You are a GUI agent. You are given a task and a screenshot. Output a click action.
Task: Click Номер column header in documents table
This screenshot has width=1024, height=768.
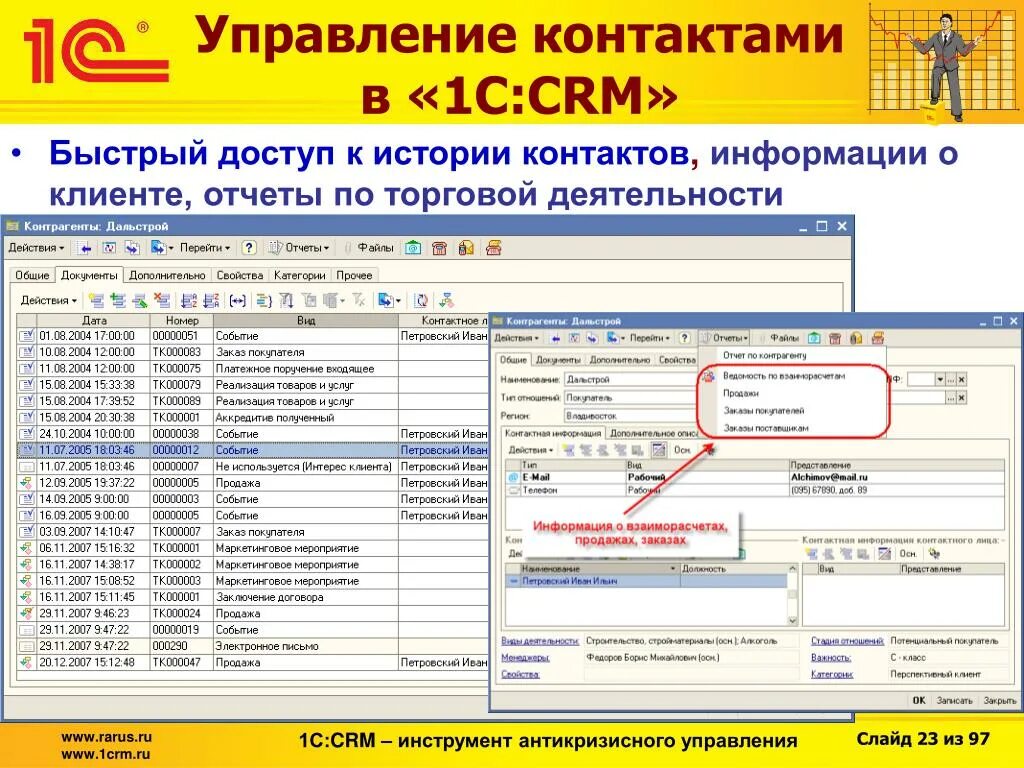[182, 321]
